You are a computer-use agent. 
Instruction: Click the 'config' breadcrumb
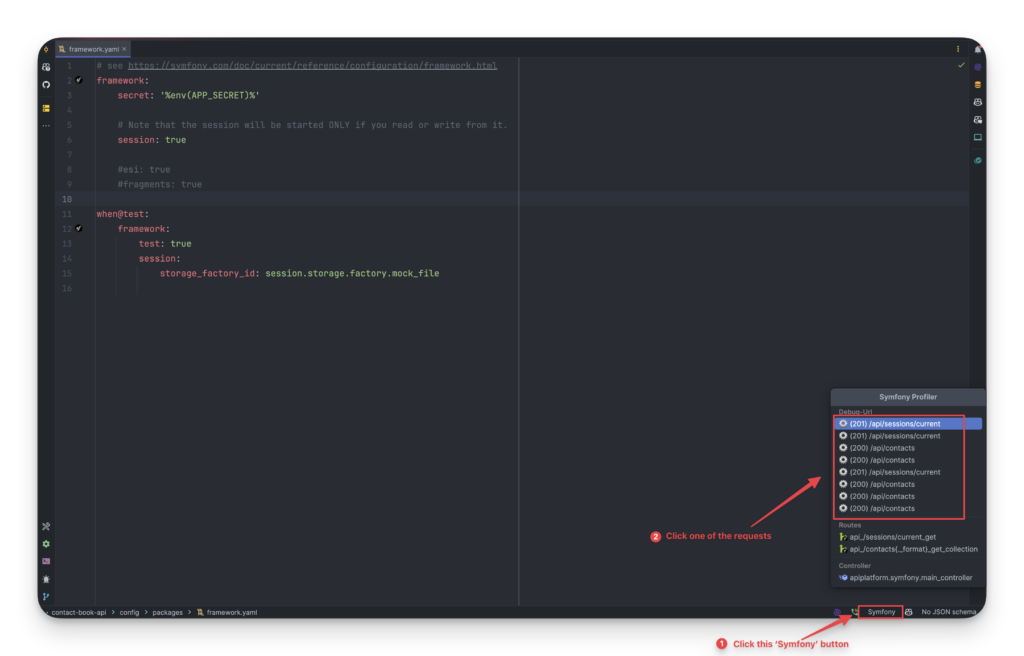pyautogui.click(x=129, y=612)
